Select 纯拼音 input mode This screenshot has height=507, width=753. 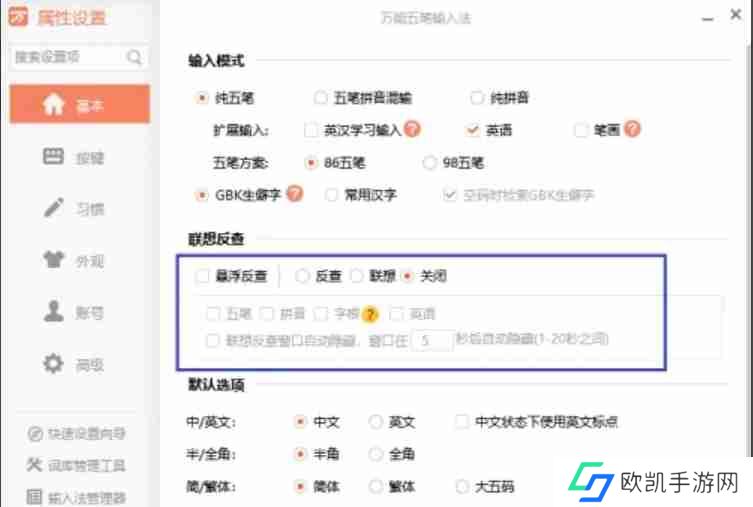click(x=477, y=98)
